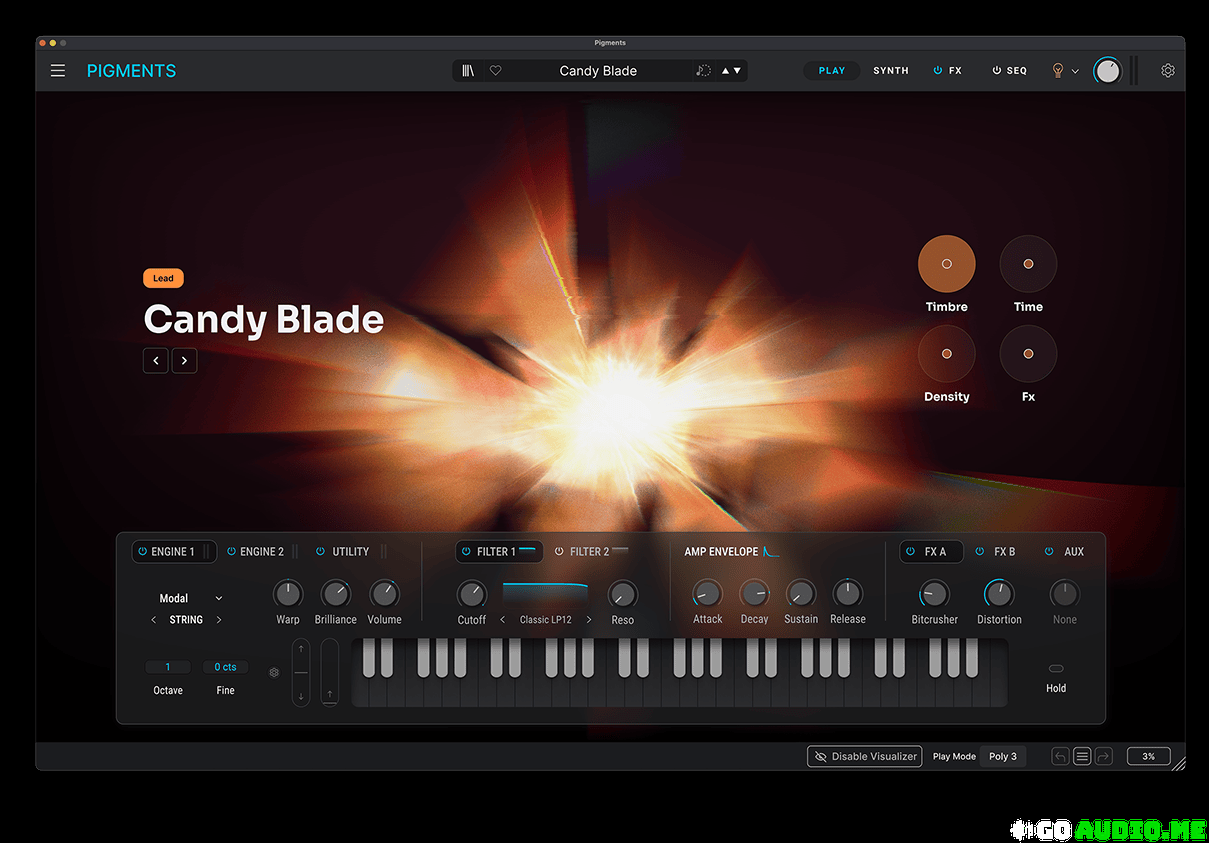Favorite the preset with the heart icon
The height and width of the screenshot is (843, 1209).
tap(495, 71)
